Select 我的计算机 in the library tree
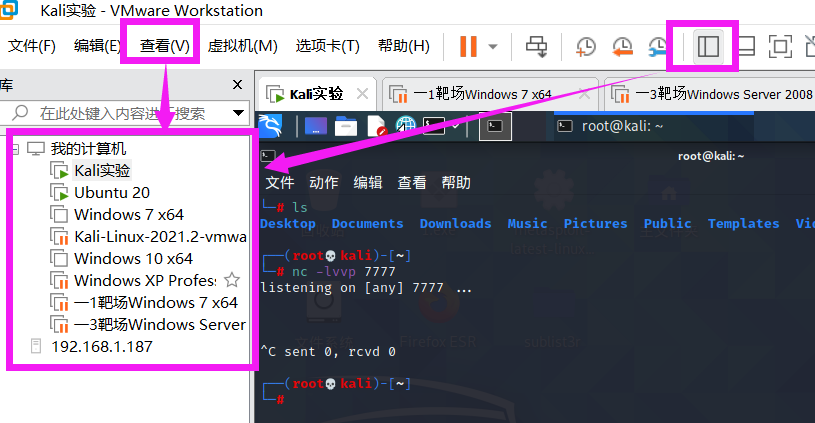The image size is (815, 423). tap(88, 149)
